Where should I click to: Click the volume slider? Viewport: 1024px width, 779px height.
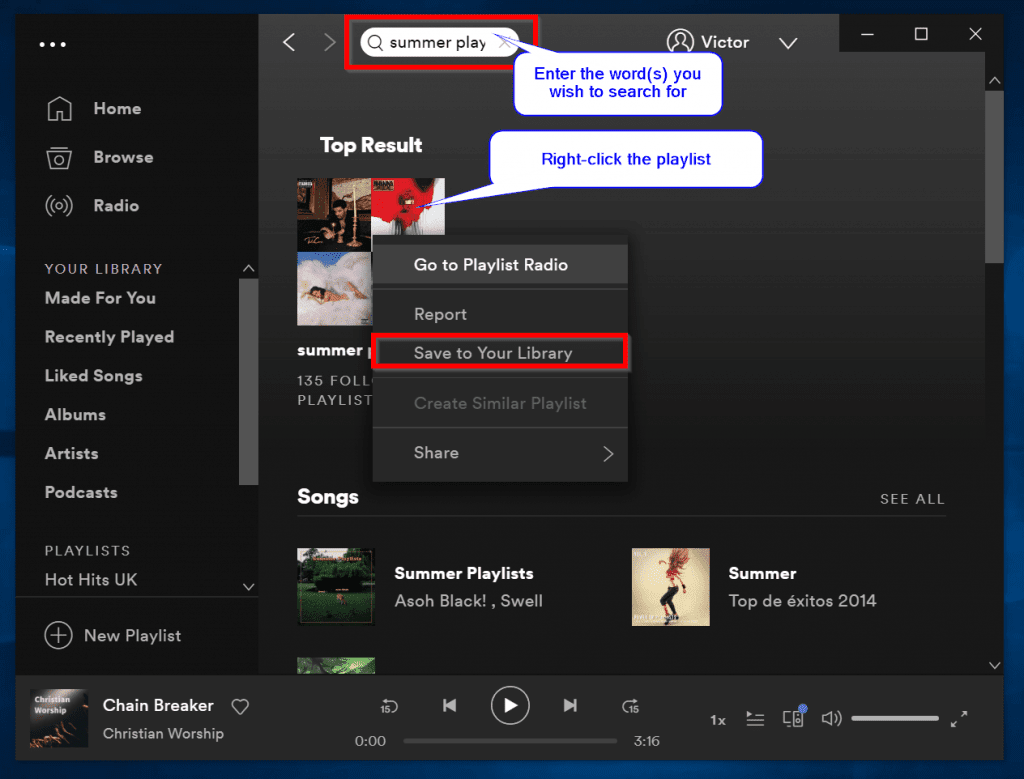(x=895, y=718)
